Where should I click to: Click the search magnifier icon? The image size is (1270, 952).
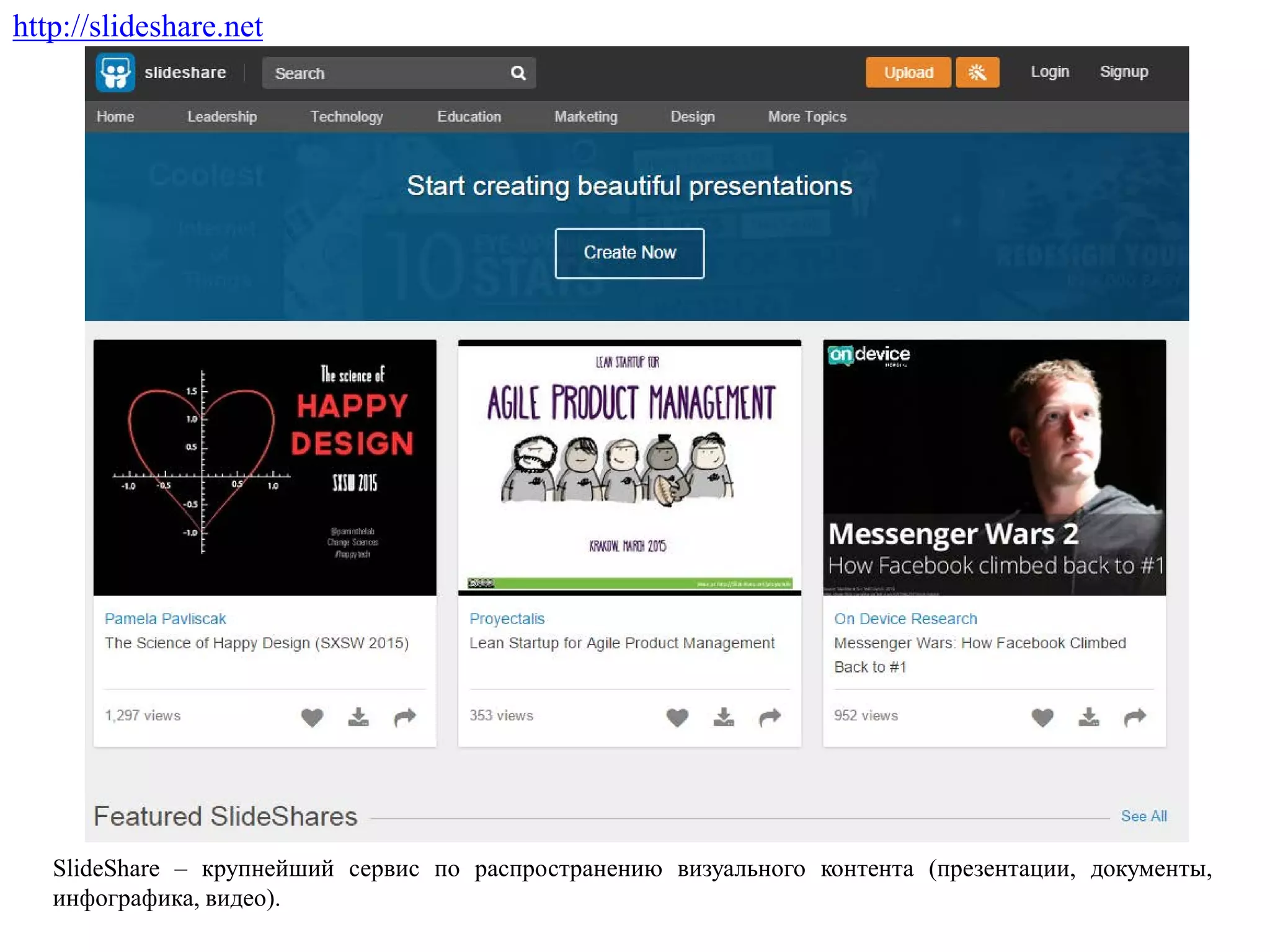pos(518,73)
